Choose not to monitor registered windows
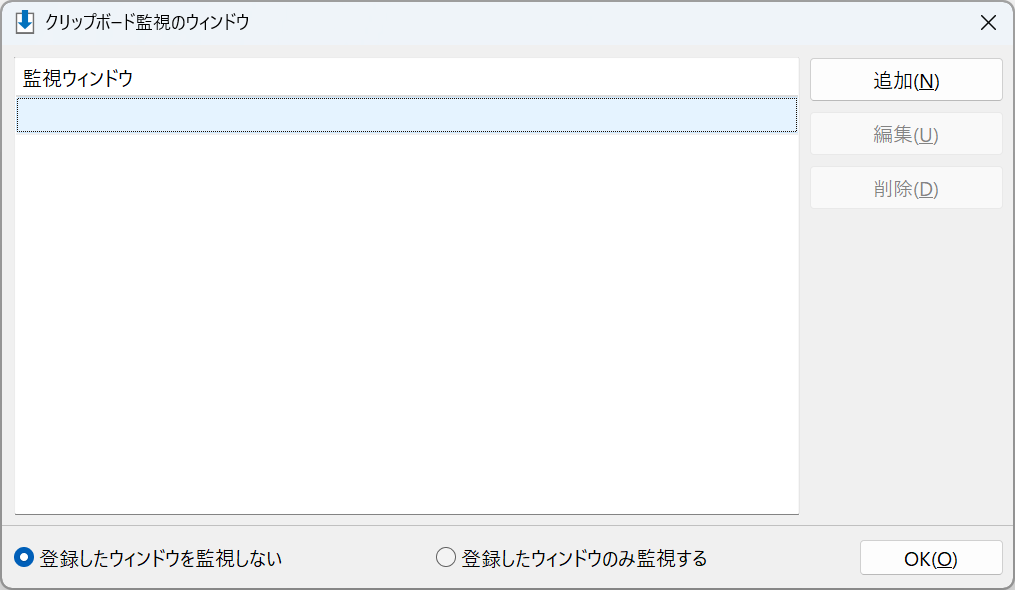 click(24, 558)
